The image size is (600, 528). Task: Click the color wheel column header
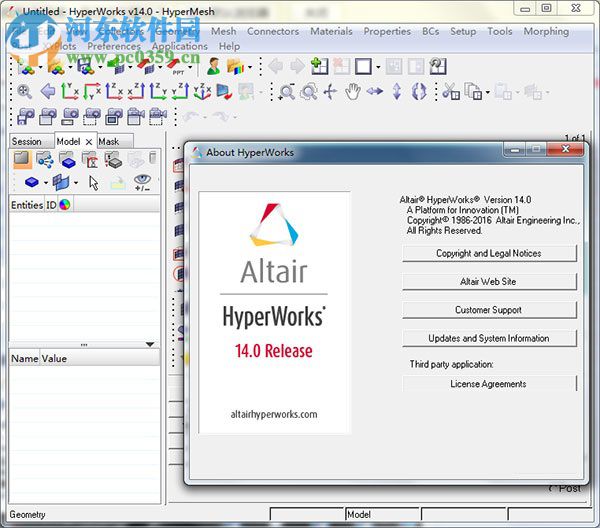(65, 205)
